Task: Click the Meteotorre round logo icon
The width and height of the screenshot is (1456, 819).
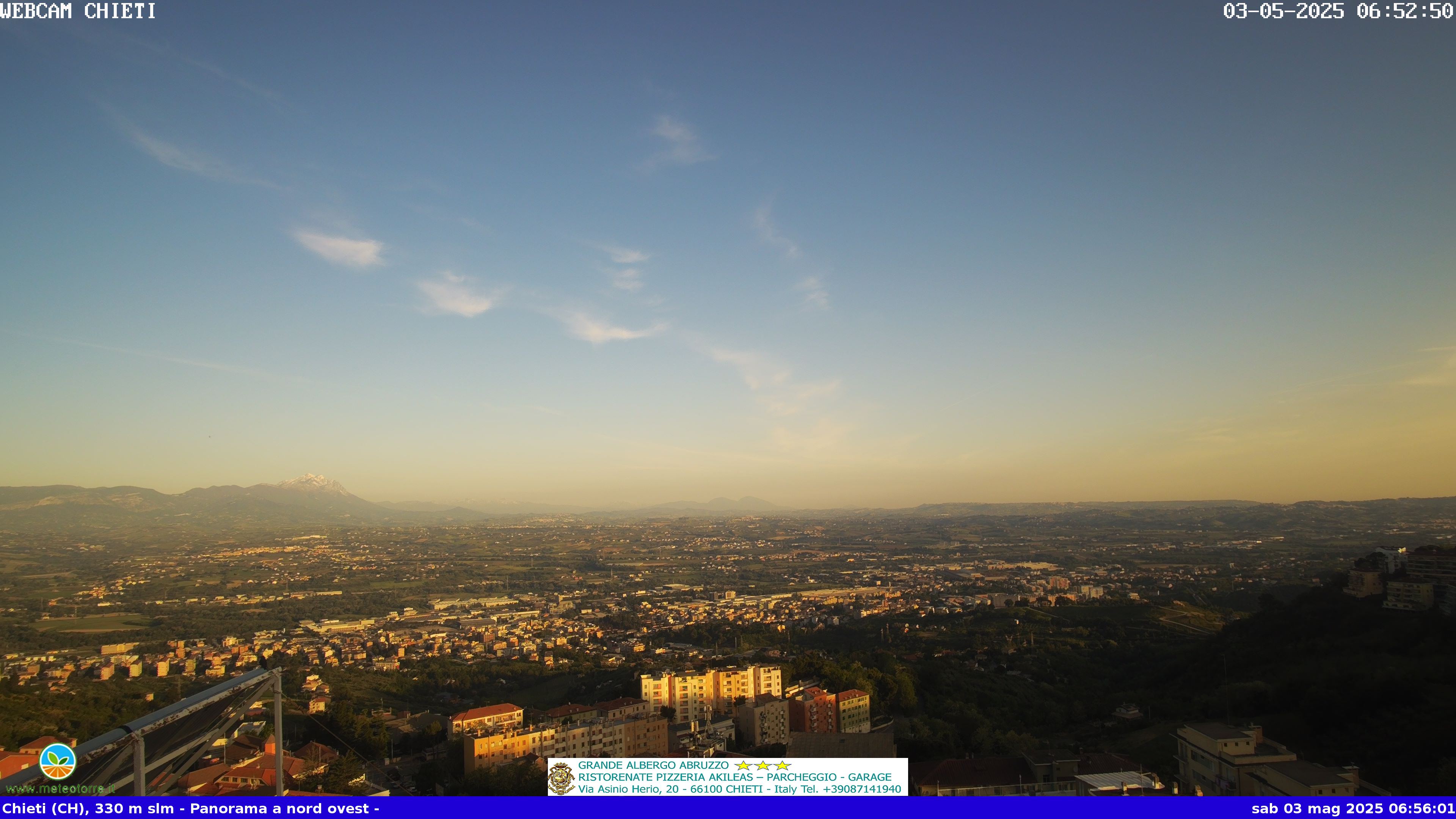Action: coord(58,761)
